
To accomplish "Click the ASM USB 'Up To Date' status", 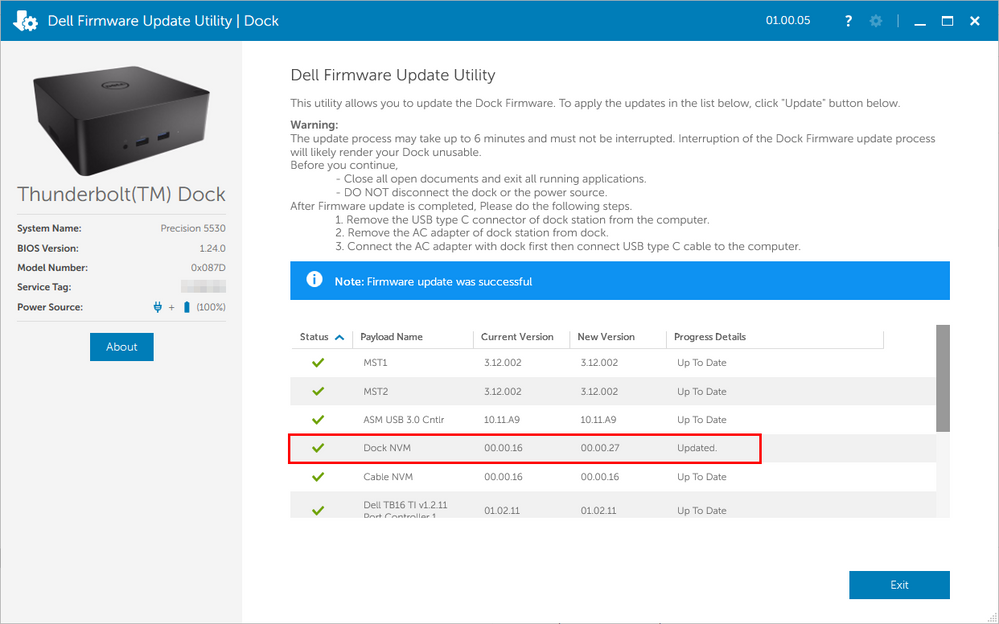I will click(x=701, y=419).
